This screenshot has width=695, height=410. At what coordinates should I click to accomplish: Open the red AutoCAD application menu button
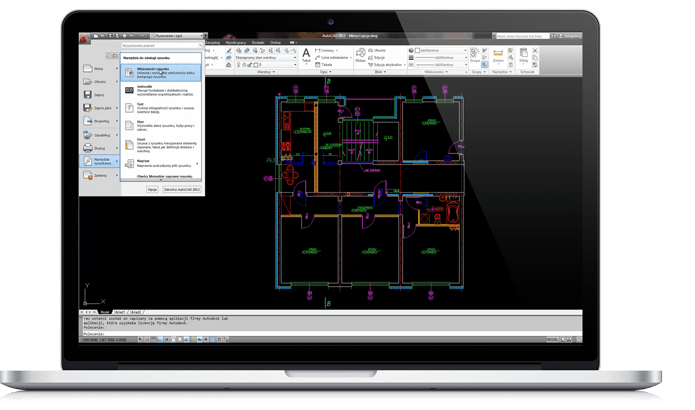[84, 39]
